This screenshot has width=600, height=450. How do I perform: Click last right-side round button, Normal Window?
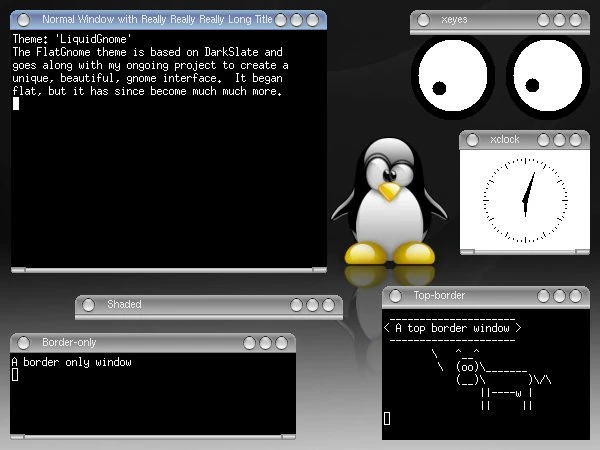(x=313, y=20)
